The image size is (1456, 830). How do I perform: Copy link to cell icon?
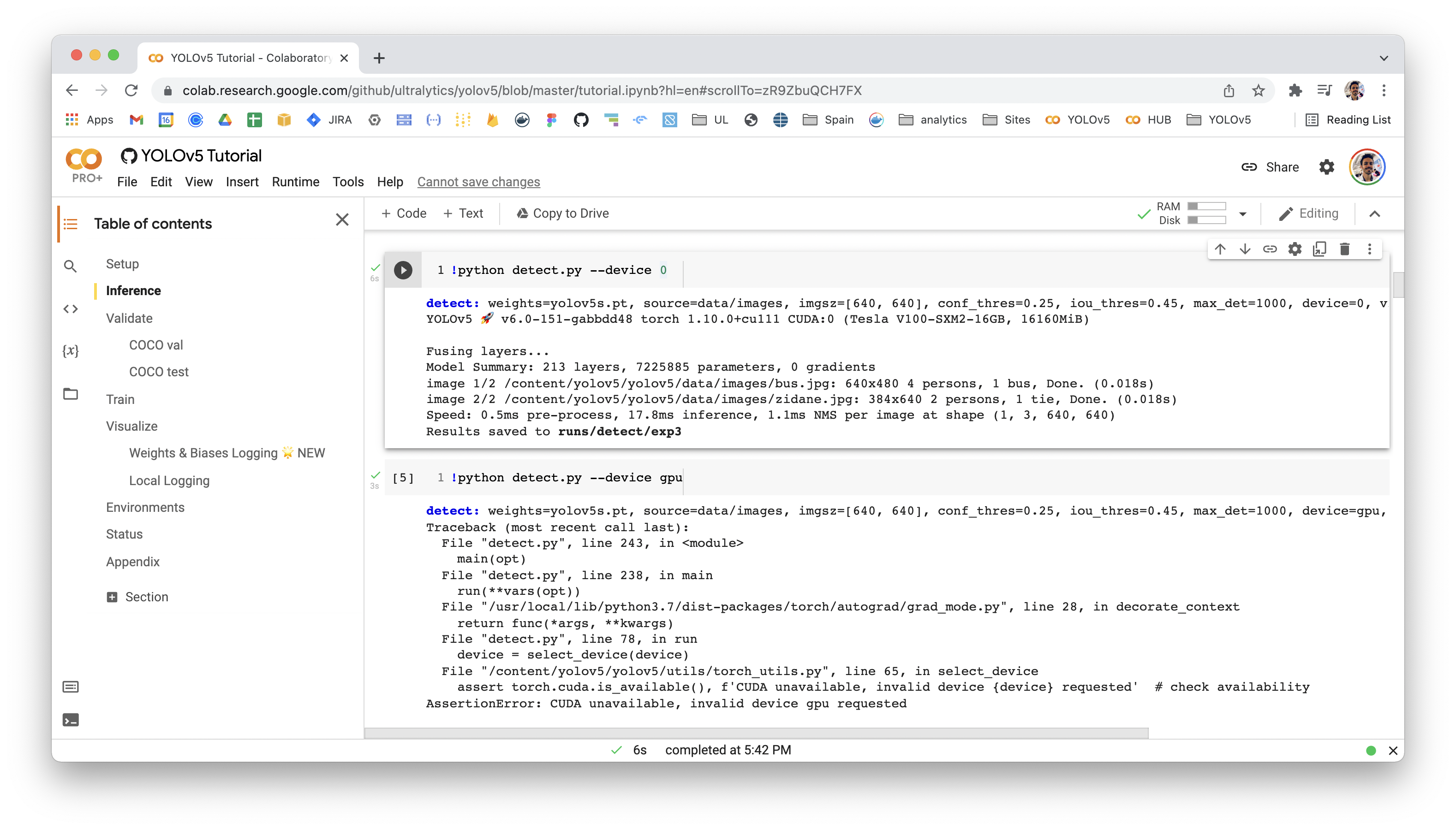click(x=1270, y=249)
